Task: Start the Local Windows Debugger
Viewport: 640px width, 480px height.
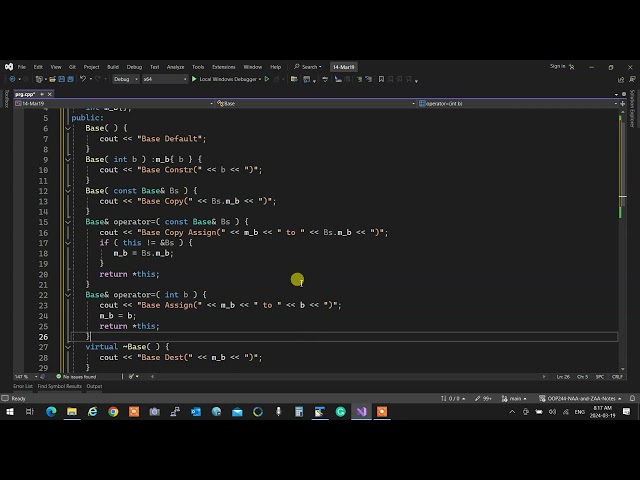Action: pyautogui.click(x=227, y=79)
